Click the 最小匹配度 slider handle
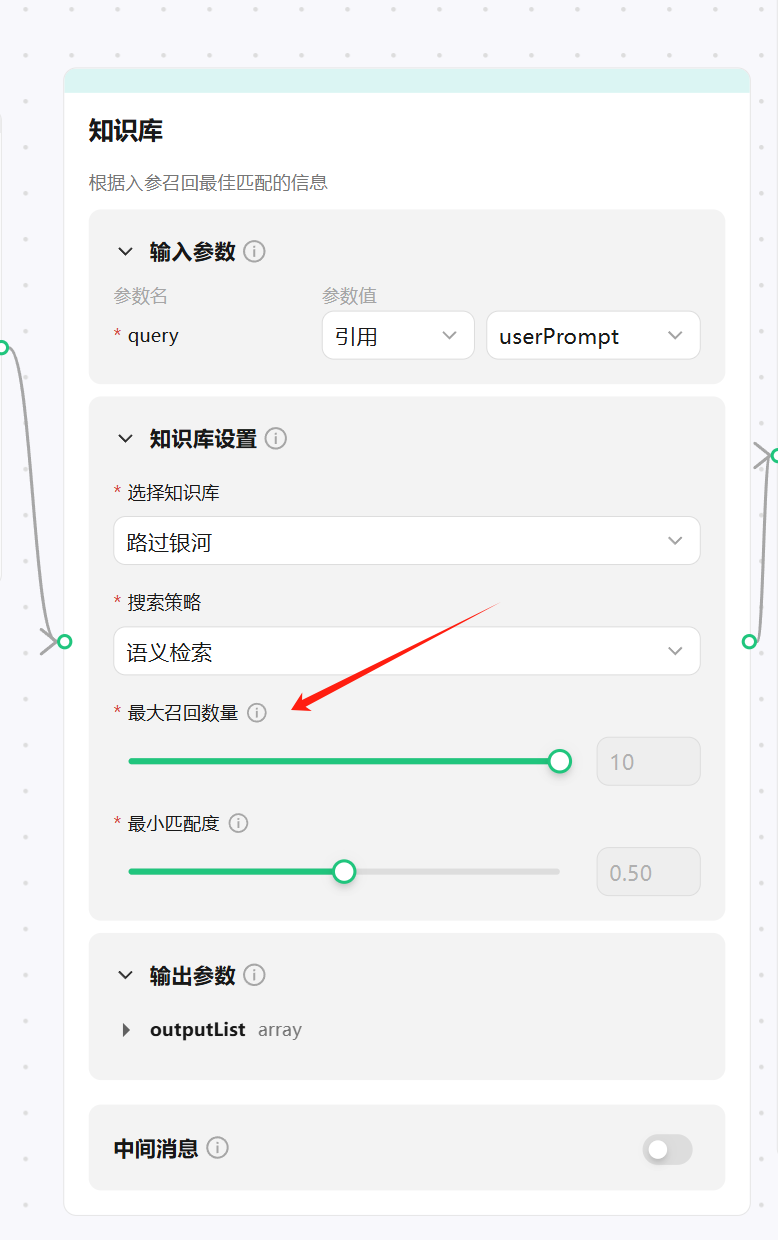Screen dimensions: 778x1240 click(x=344, y=872)
